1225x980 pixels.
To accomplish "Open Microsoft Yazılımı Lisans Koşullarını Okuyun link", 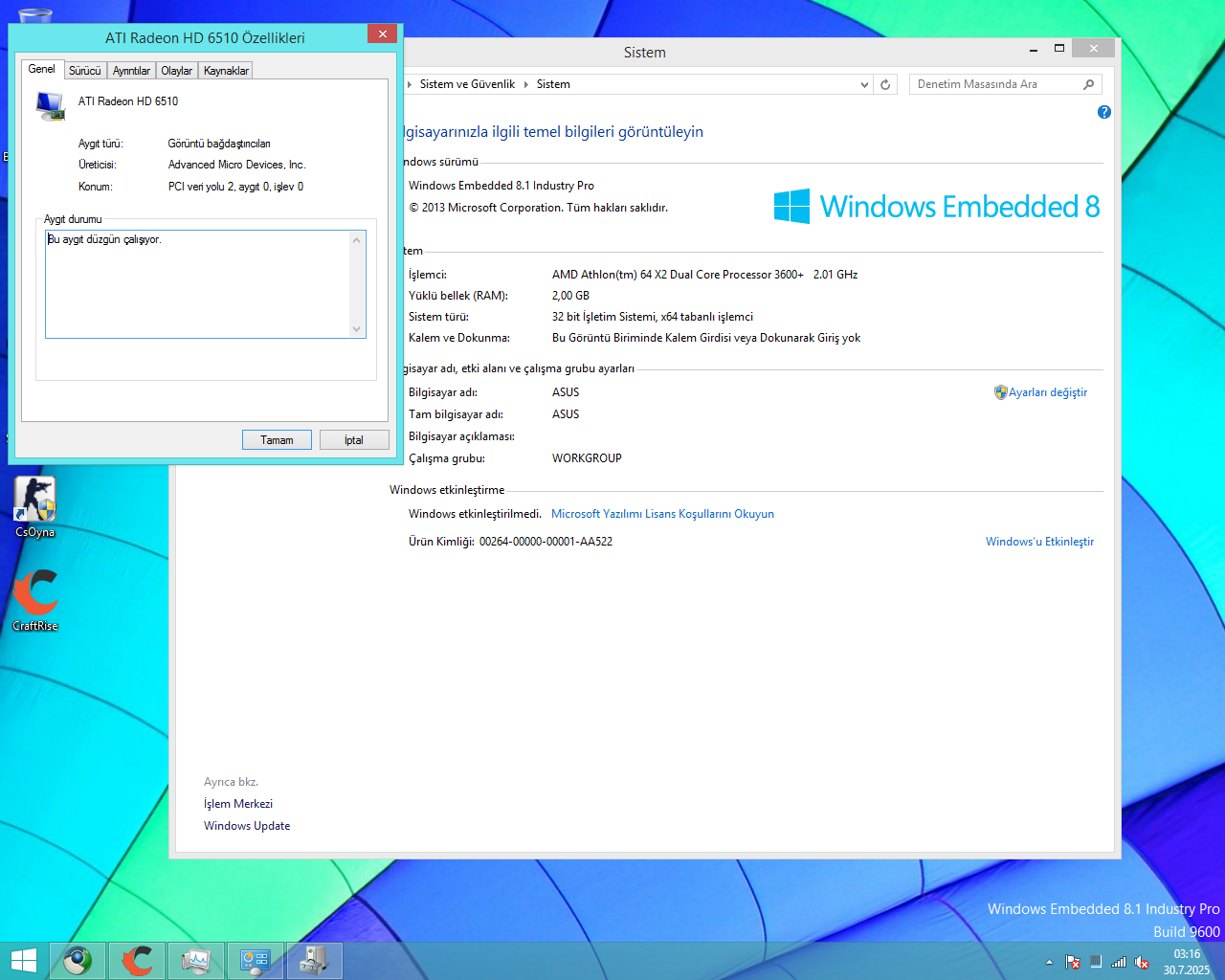I will pos(662,514).
